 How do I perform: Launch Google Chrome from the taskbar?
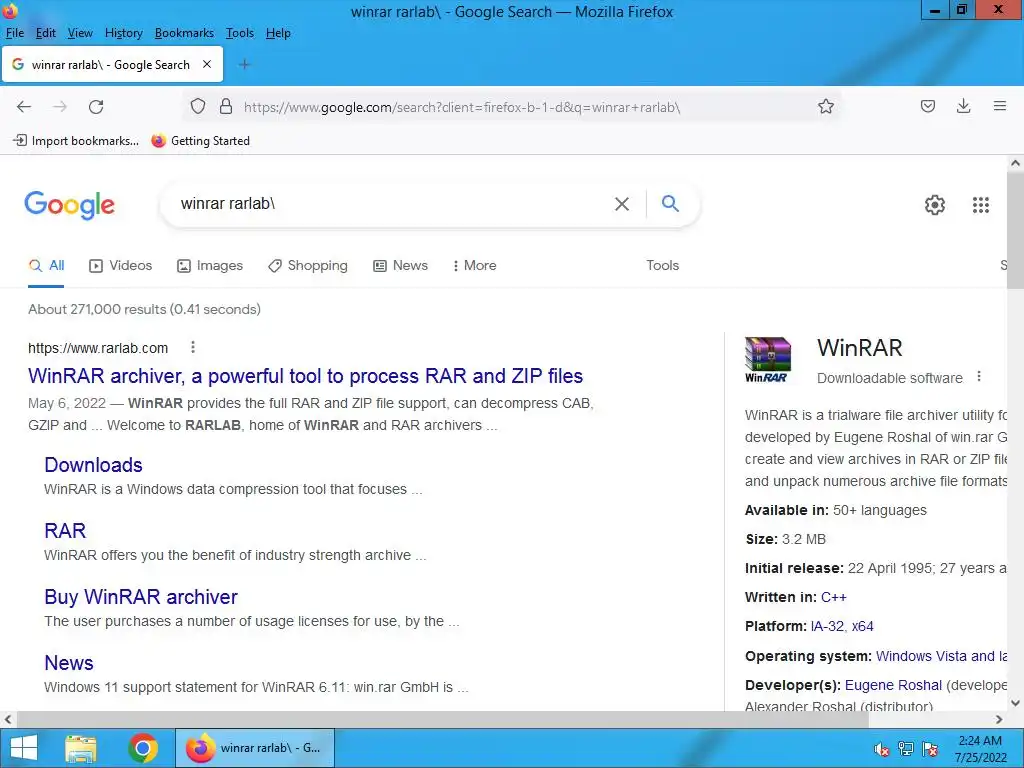143,748
